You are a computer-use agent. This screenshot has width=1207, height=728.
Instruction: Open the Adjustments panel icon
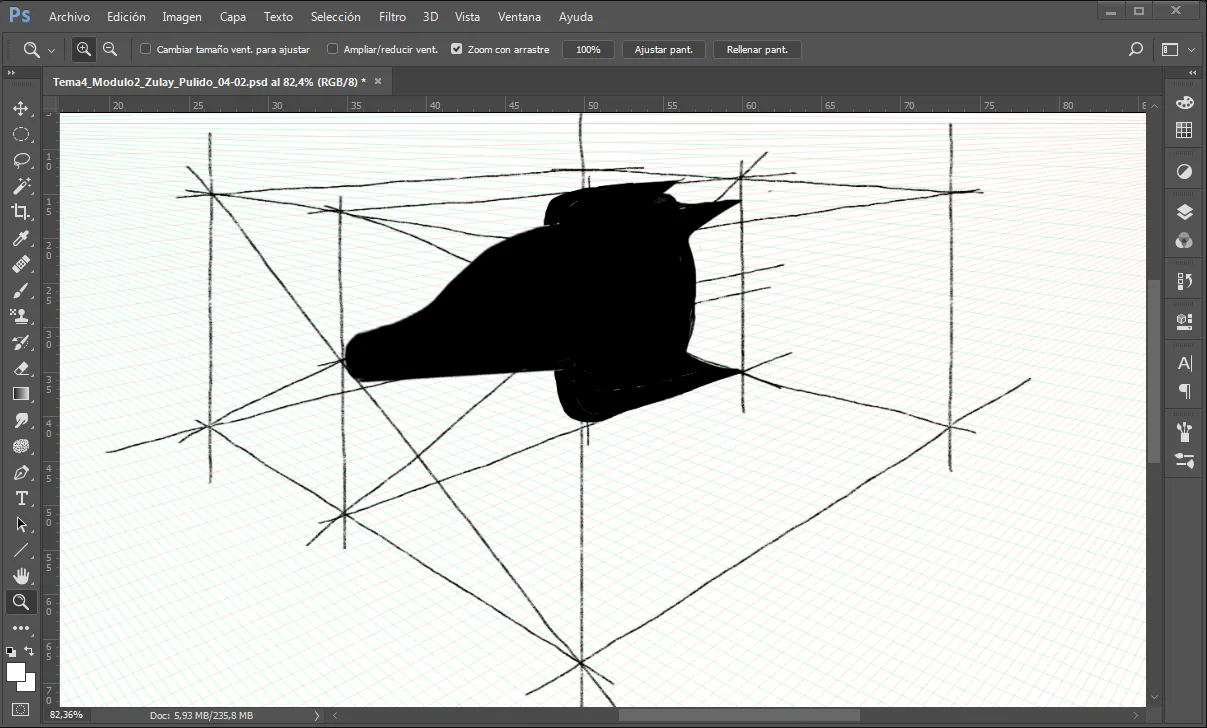[x=1184, y=171]
